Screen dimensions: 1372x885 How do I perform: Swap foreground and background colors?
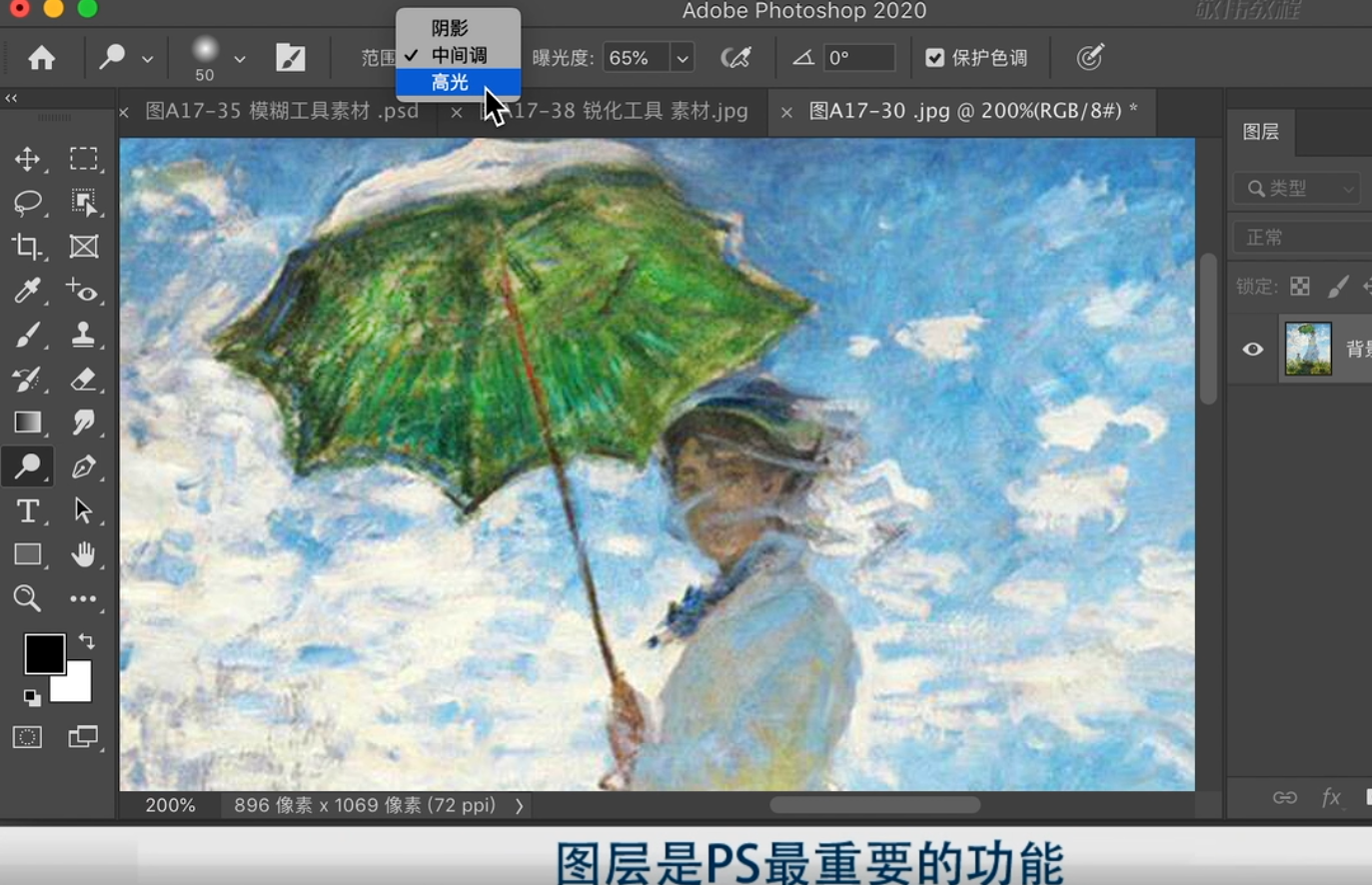pos(87,641)
